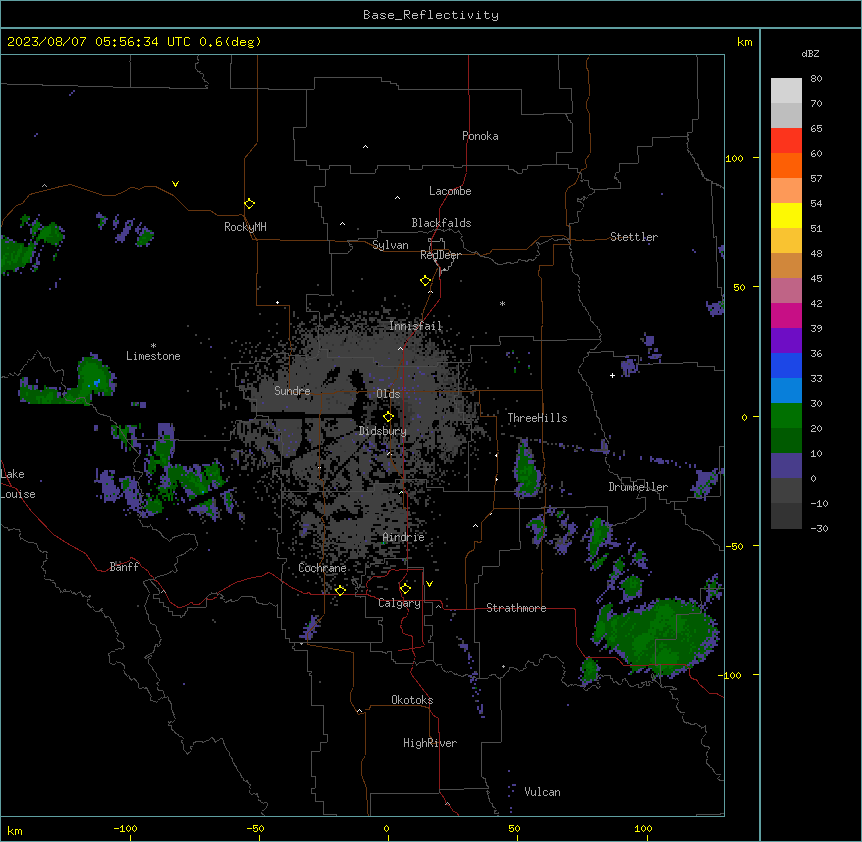Select the light blue 33-30 dBZ swatch

[x=786, y=391]
